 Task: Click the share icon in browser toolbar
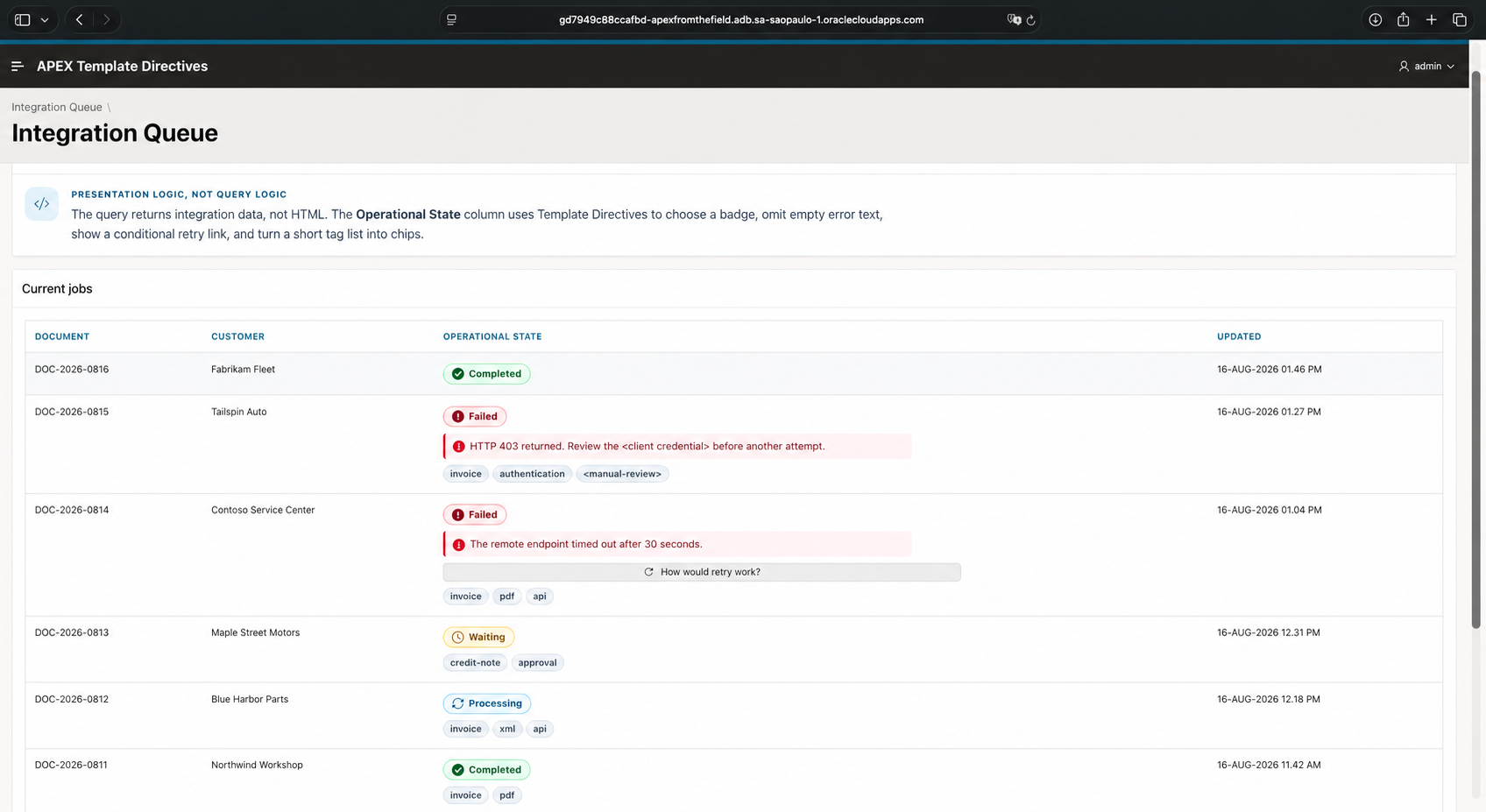pos(1403,19)
